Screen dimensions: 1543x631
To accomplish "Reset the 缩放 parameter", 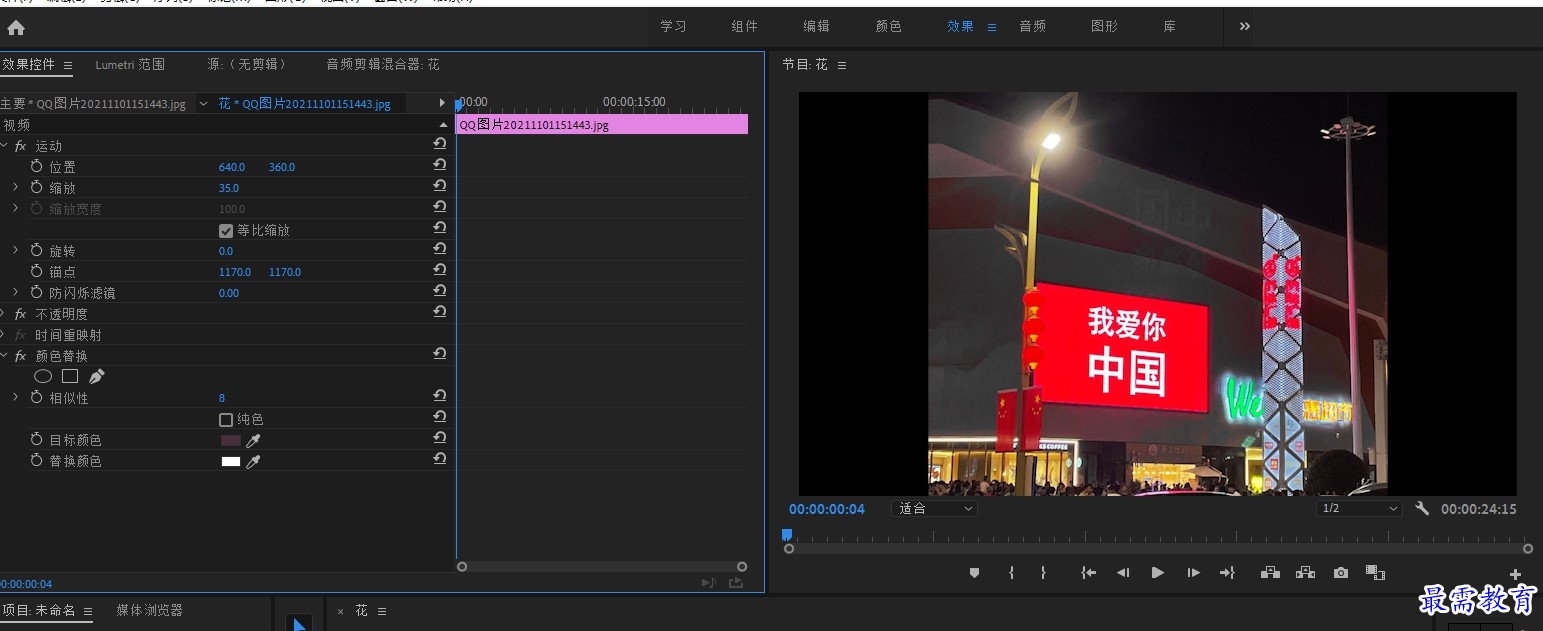I will tap(439, 186).
